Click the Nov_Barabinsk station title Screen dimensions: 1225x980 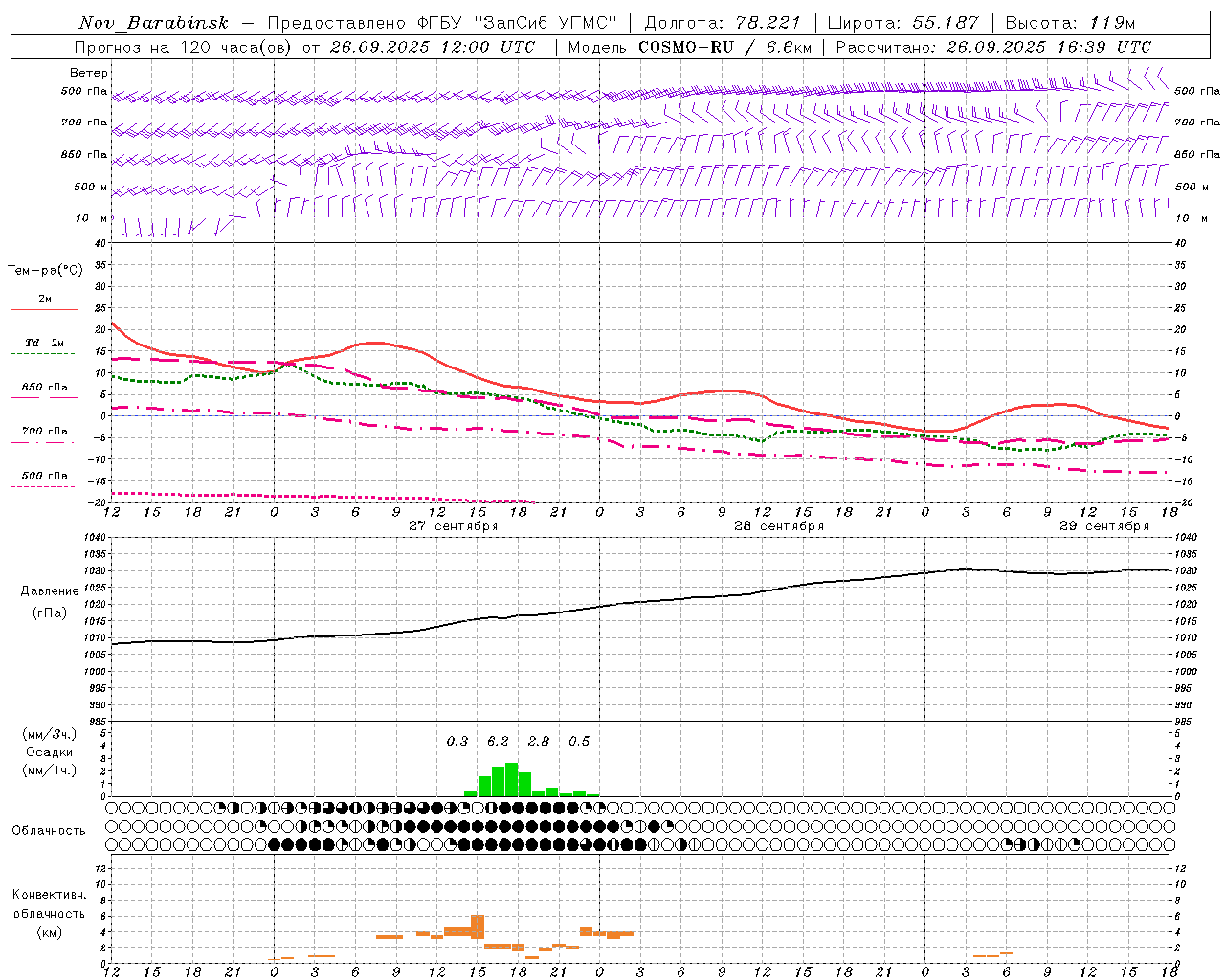(x=153, y=23)
